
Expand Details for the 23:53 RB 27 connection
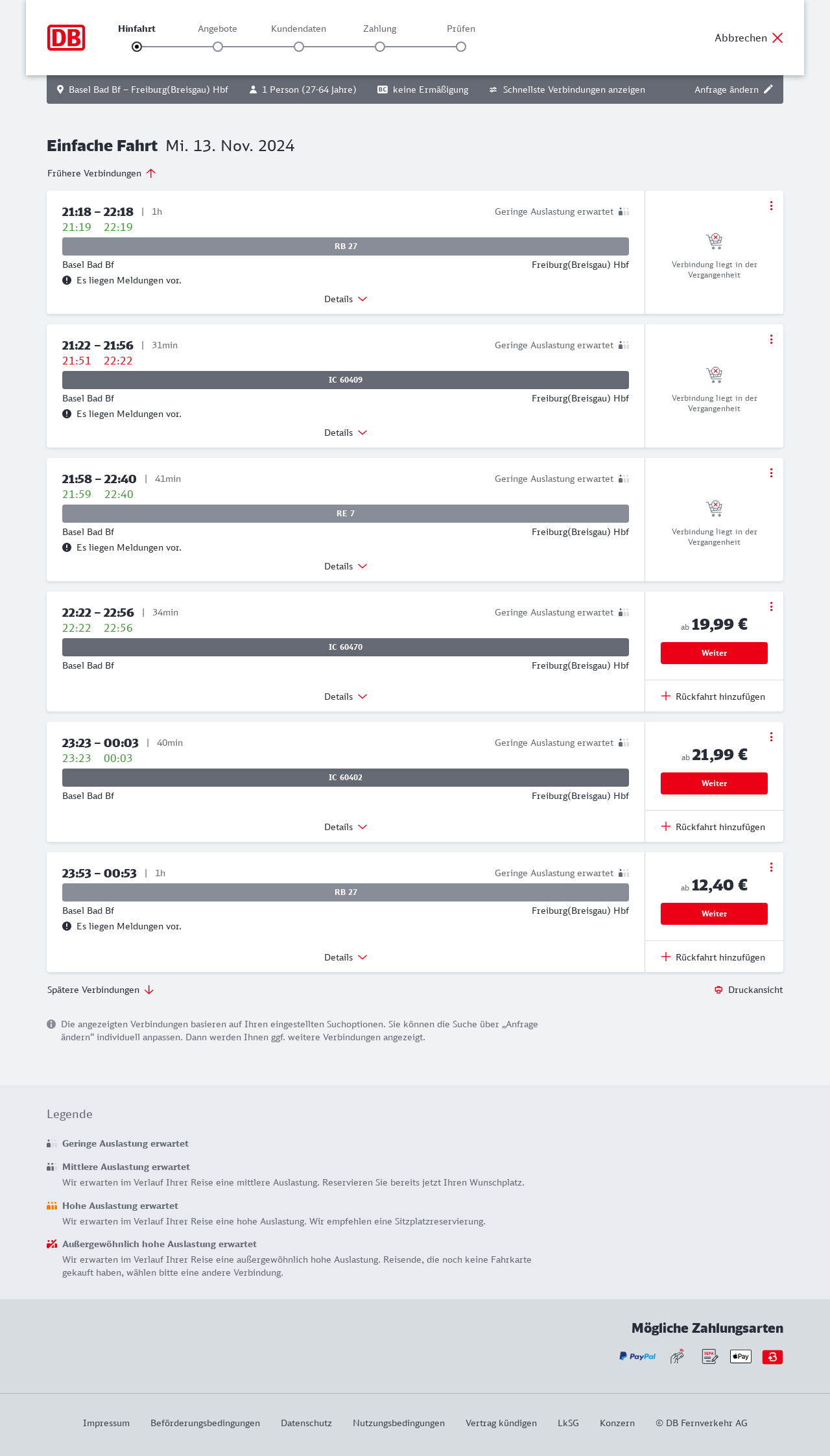[x=346, y=957]
